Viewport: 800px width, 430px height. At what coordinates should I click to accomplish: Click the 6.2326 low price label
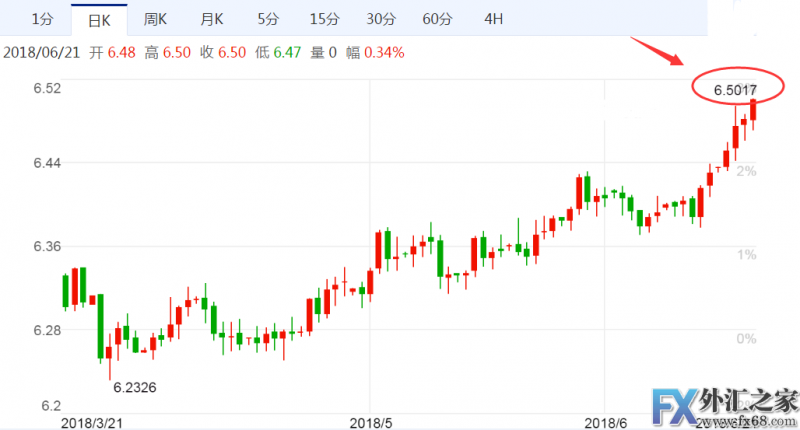pyautogui.click(x=133, y=387)
